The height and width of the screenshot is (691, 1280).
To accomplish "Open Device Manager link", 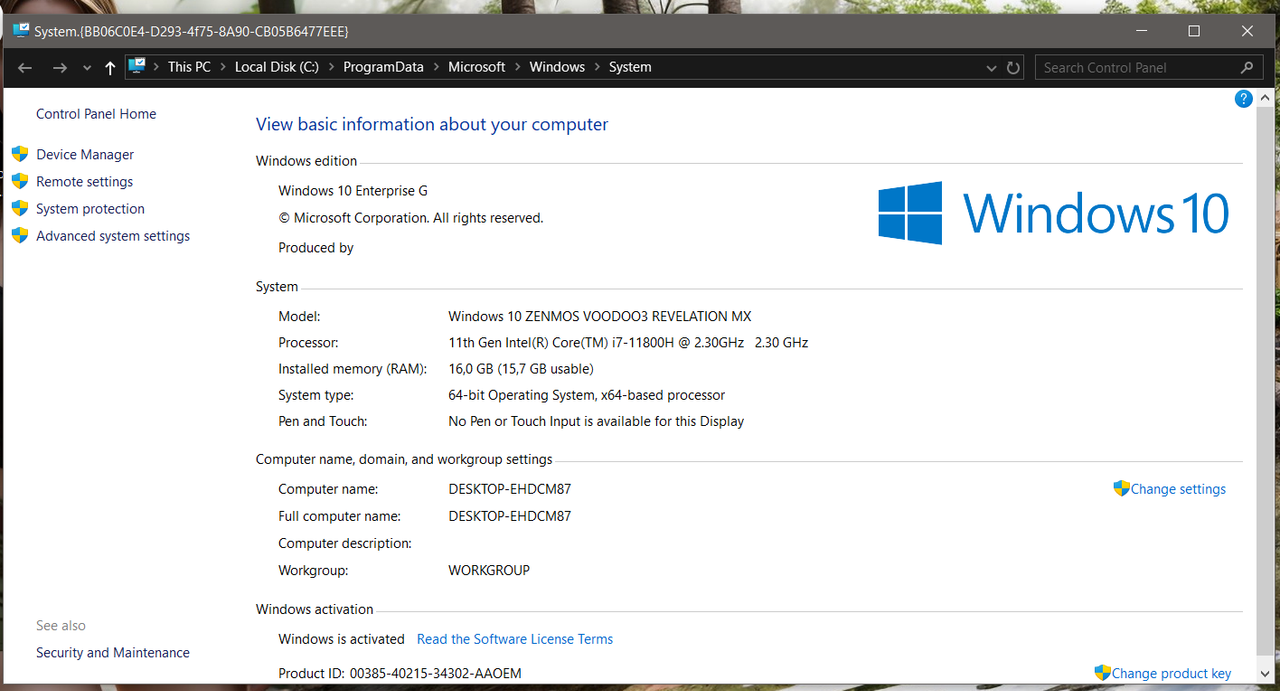I will [x=85, y=154].
